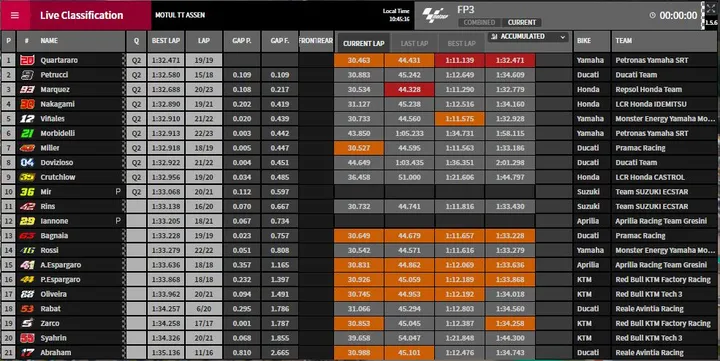Click the Live Classification title
Screen dimensions: 720x361
click(82, 15)
